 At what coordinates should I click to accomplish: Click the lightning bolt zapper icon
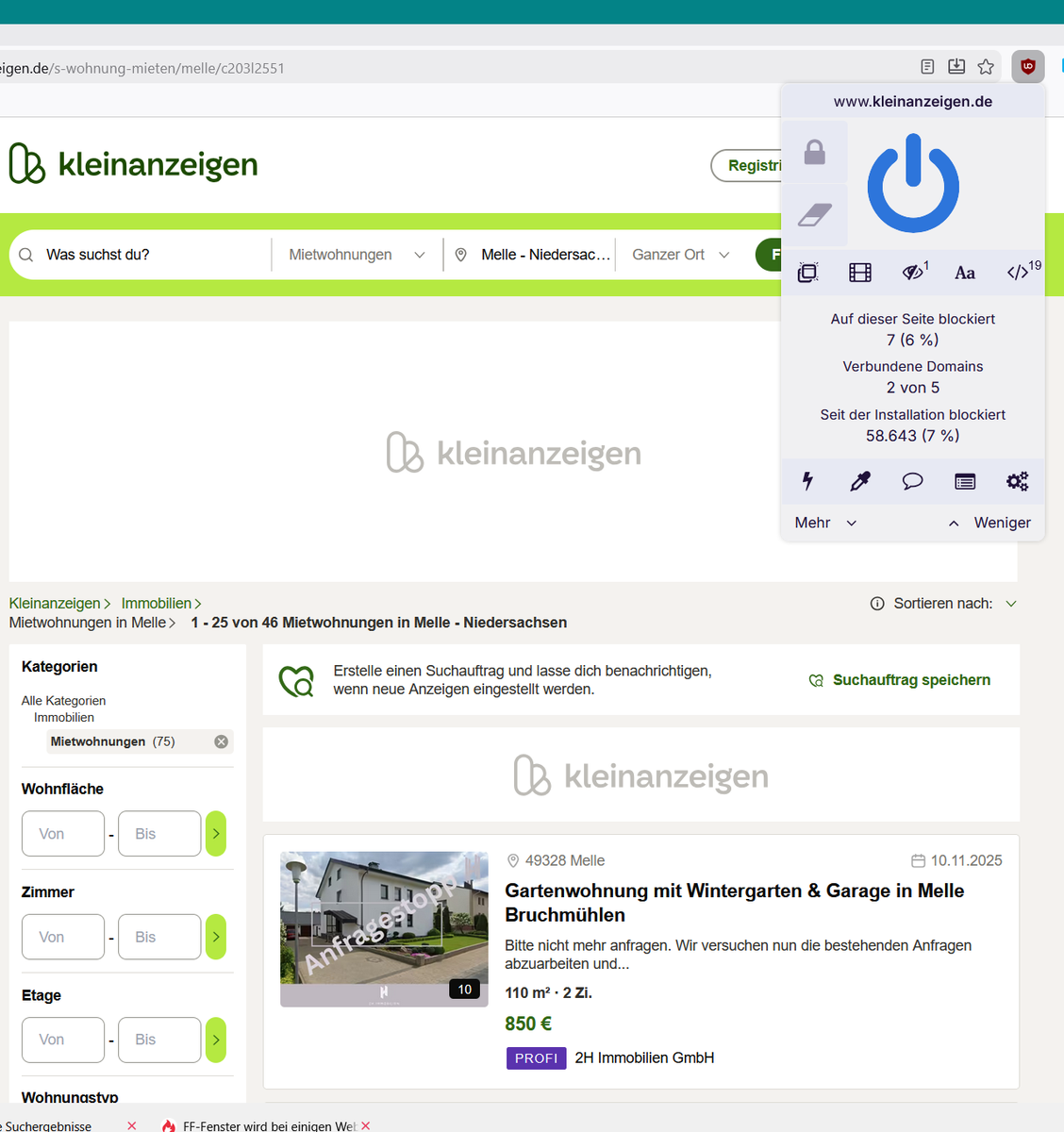coord(807,481)
